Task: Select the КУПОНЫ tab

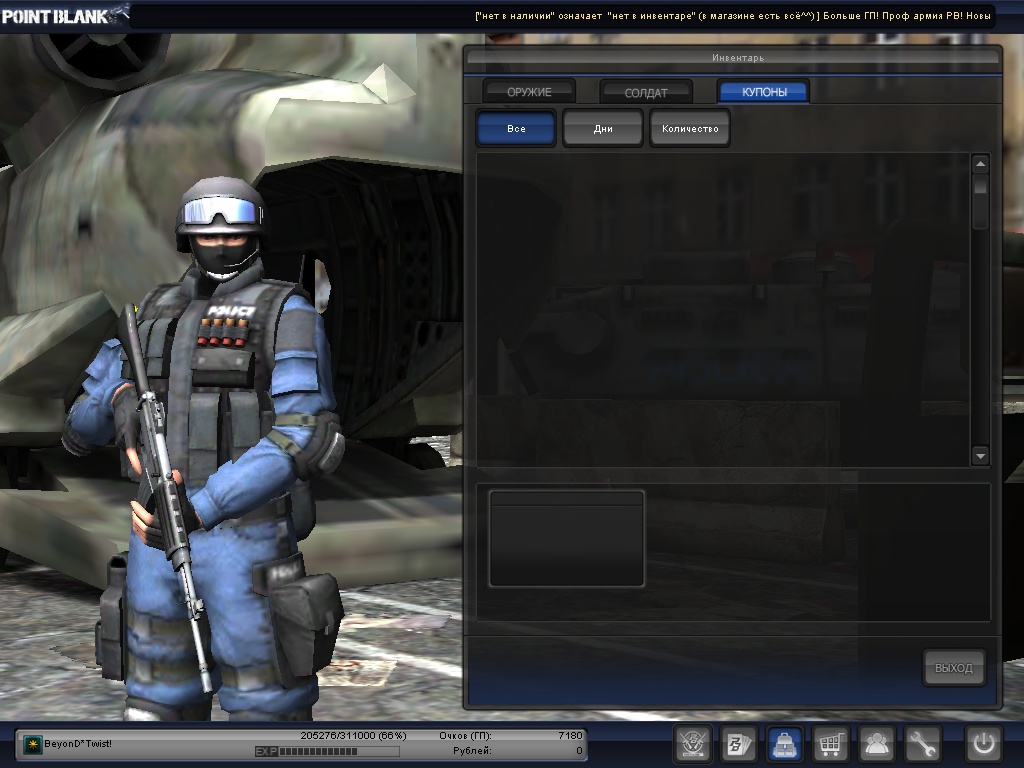Action: [763, 92]
